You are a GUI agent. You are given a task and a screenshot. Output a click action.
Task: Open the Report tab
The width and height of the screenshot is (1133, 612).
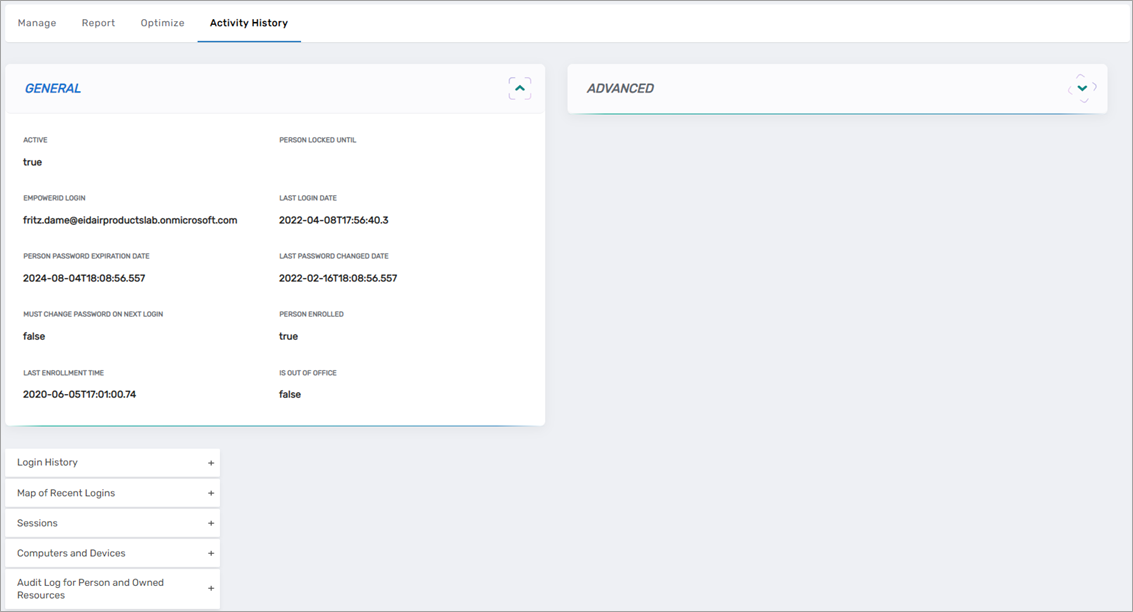(x=98, y=22)
